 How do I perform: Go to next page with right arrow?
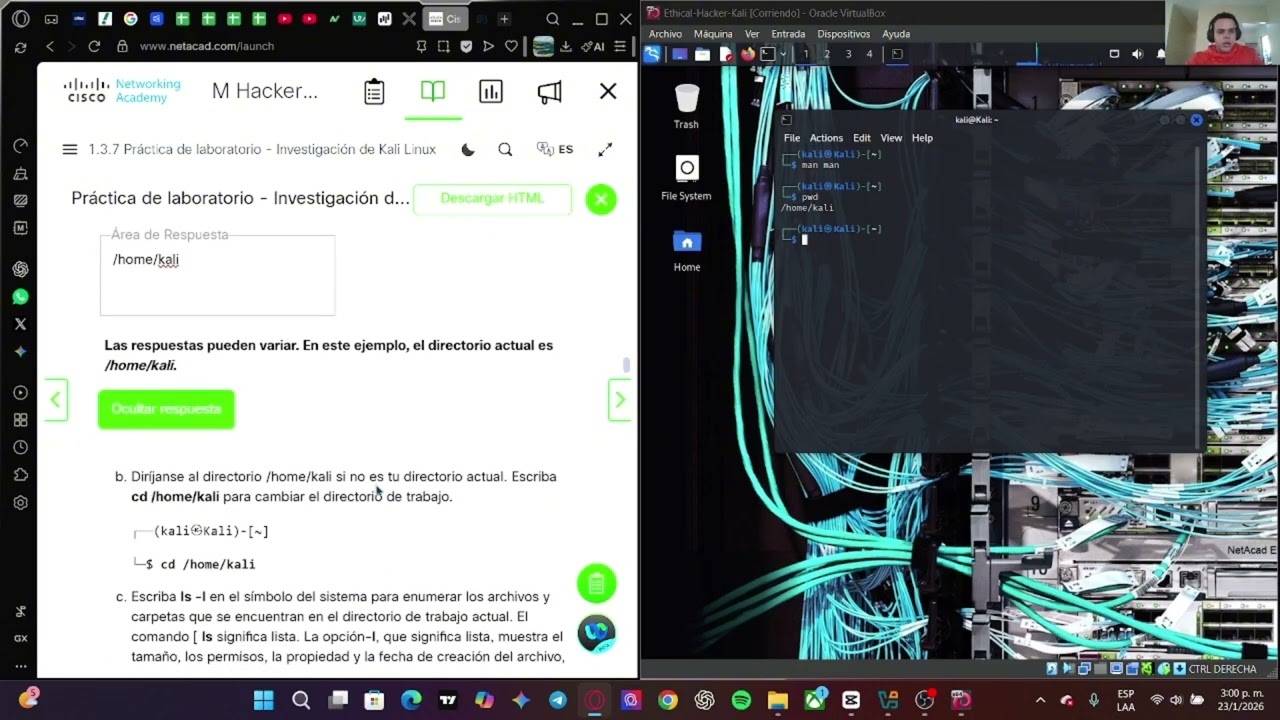(x=620, y=400)
